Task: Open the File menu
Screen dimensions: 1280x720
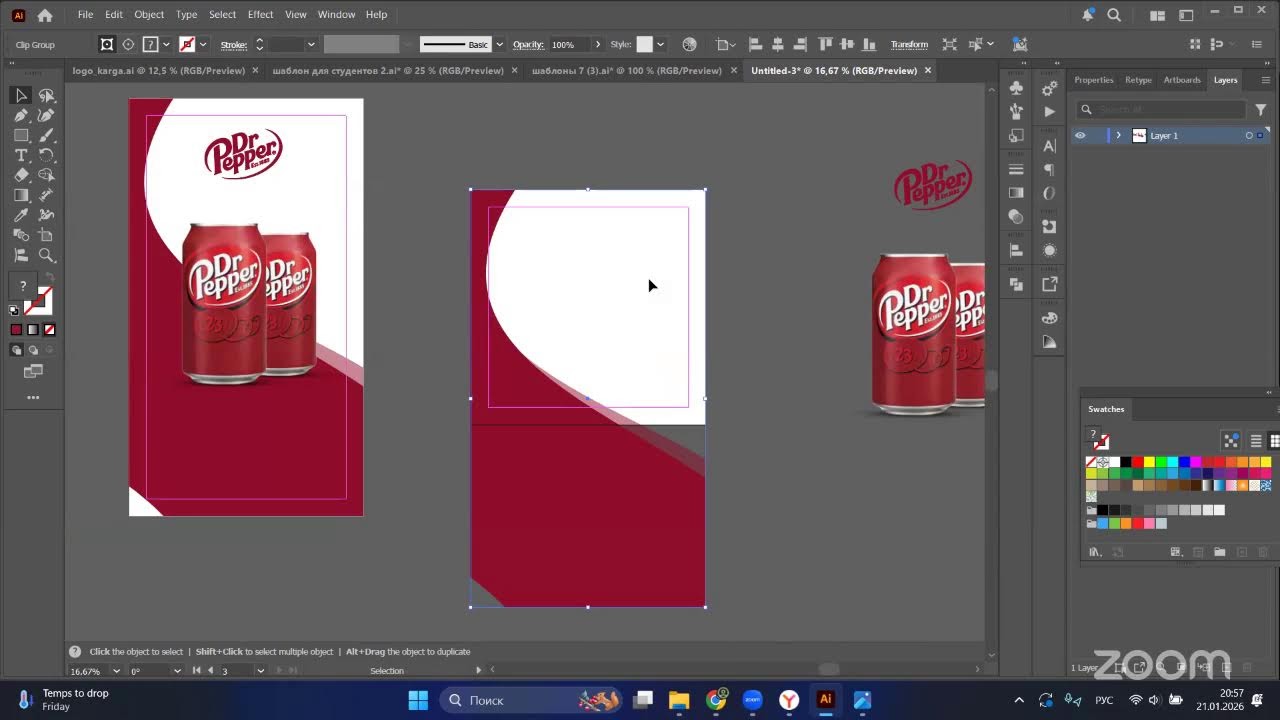Action: pos(85,15)
